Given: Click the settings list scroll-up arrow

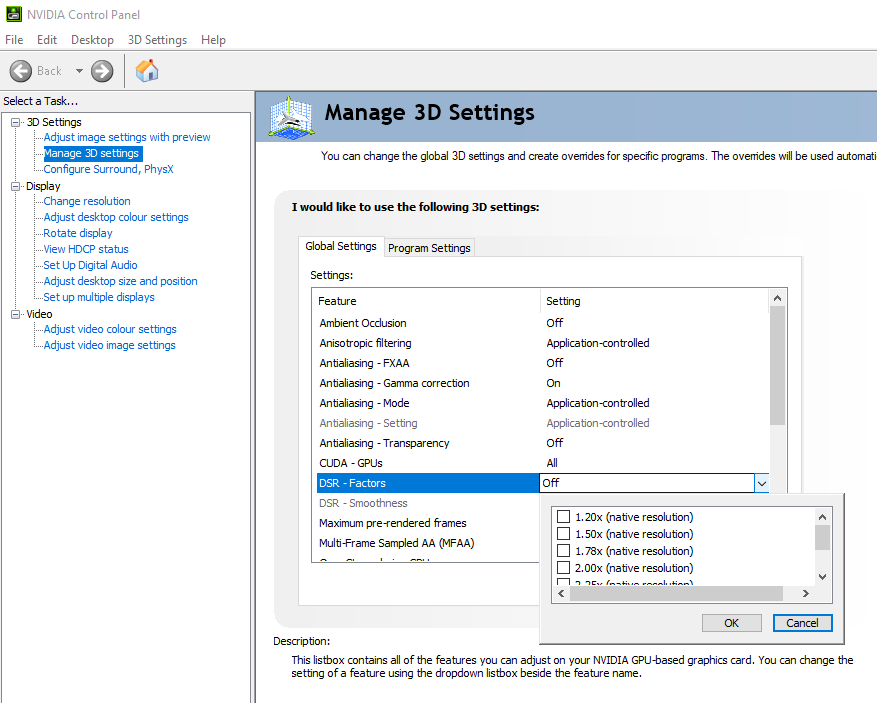Looking at the screenshot, I should (777, 298).
